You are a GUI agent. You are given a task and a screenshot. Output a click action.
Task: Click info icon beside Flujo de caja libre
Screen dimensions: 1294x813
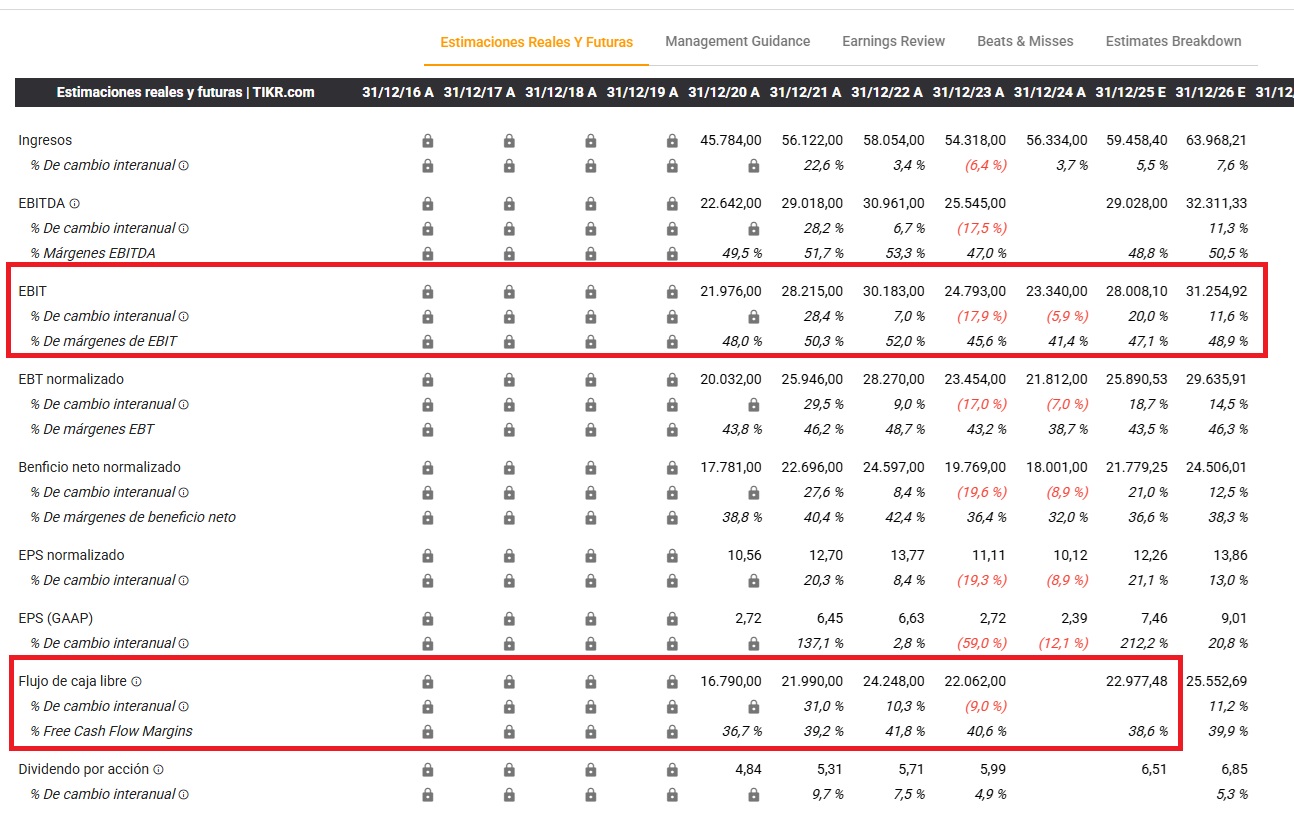tap(136, 682)
